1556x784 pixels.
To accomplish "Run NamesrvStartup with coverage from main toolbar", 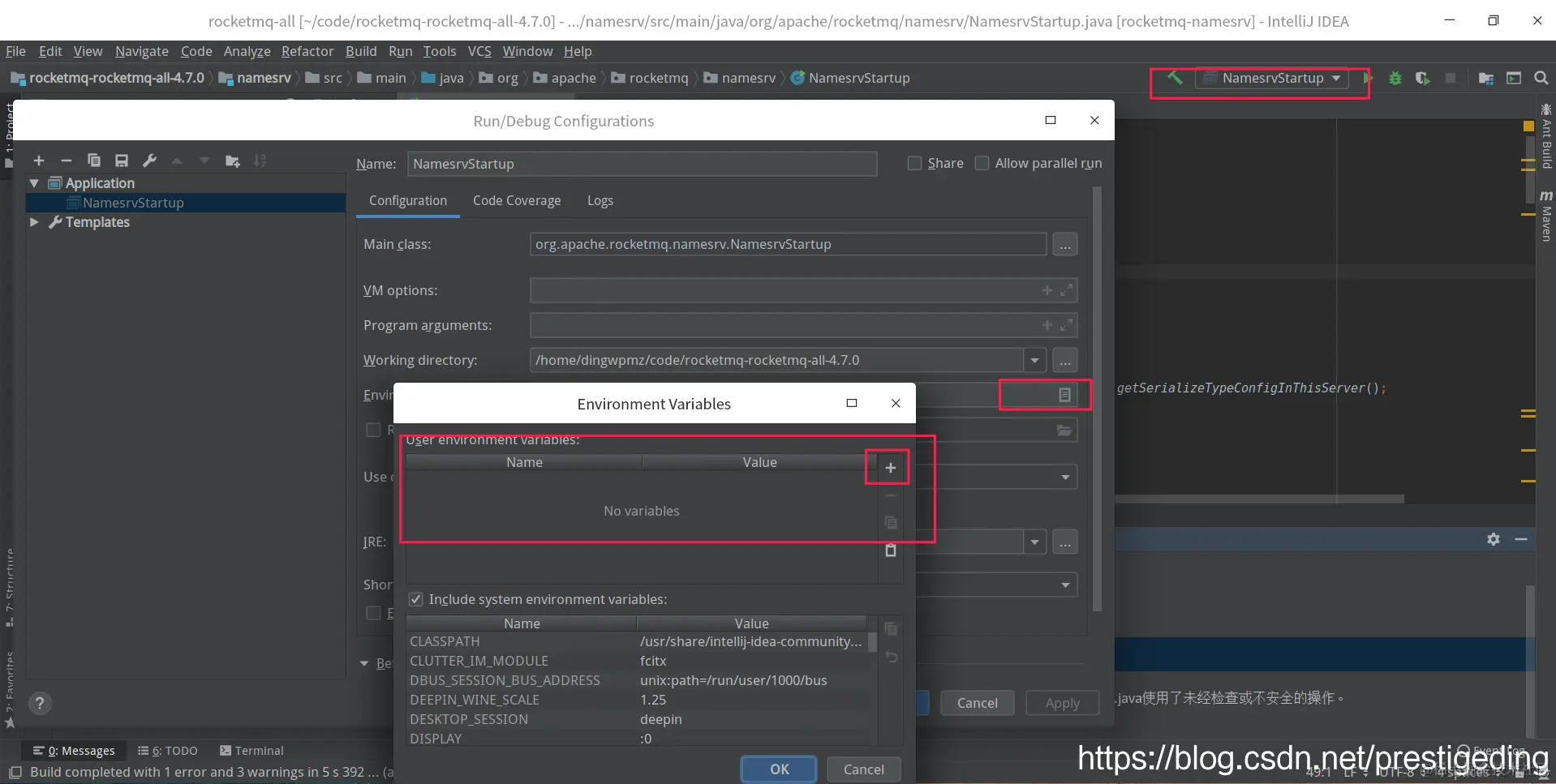I will (x=1423, y=78).
